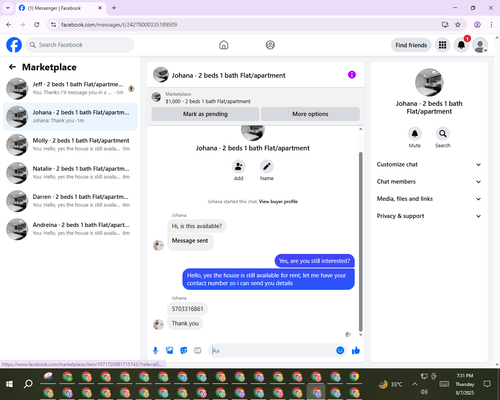
Task: Focus the Search Facebook field
Action: click(80, 45)
